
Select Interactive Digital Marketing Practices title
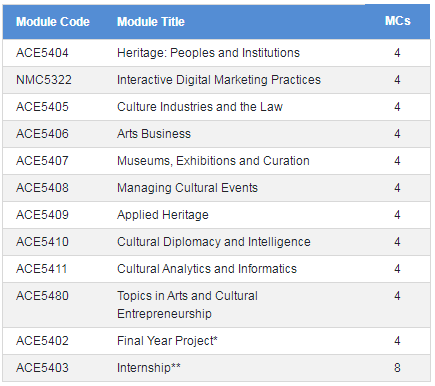tap(219, 80)
